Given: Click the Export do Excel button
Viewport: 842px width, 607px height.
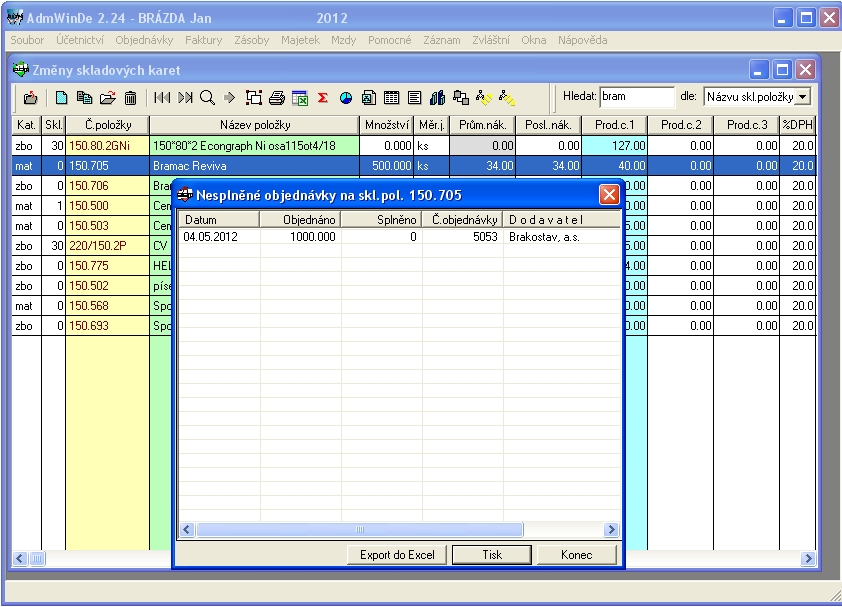Looking at the screenshot, I should [x=397, y=555].
